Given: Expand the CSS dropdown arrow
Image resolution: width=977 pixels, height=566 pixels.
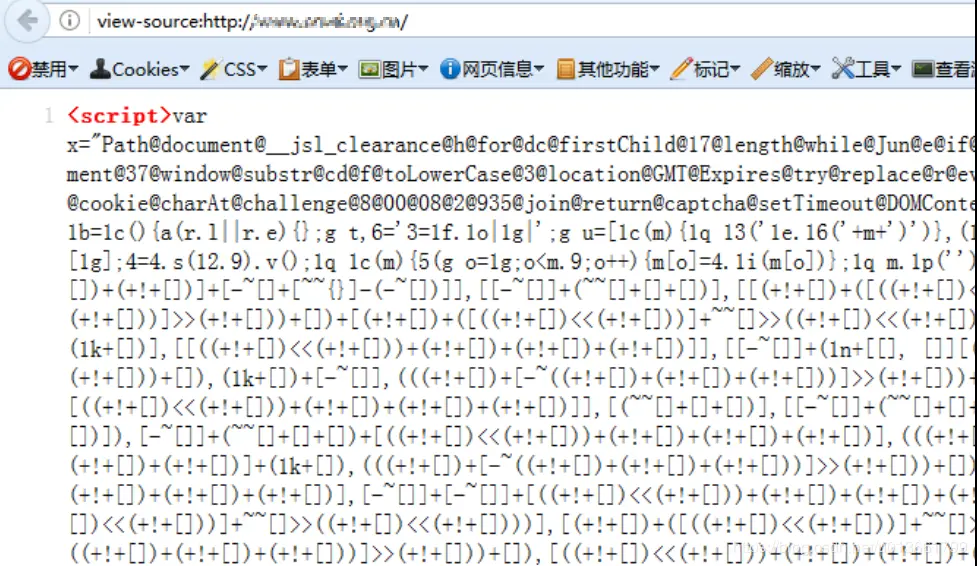Looking at the screenshot, I should 262,69.
